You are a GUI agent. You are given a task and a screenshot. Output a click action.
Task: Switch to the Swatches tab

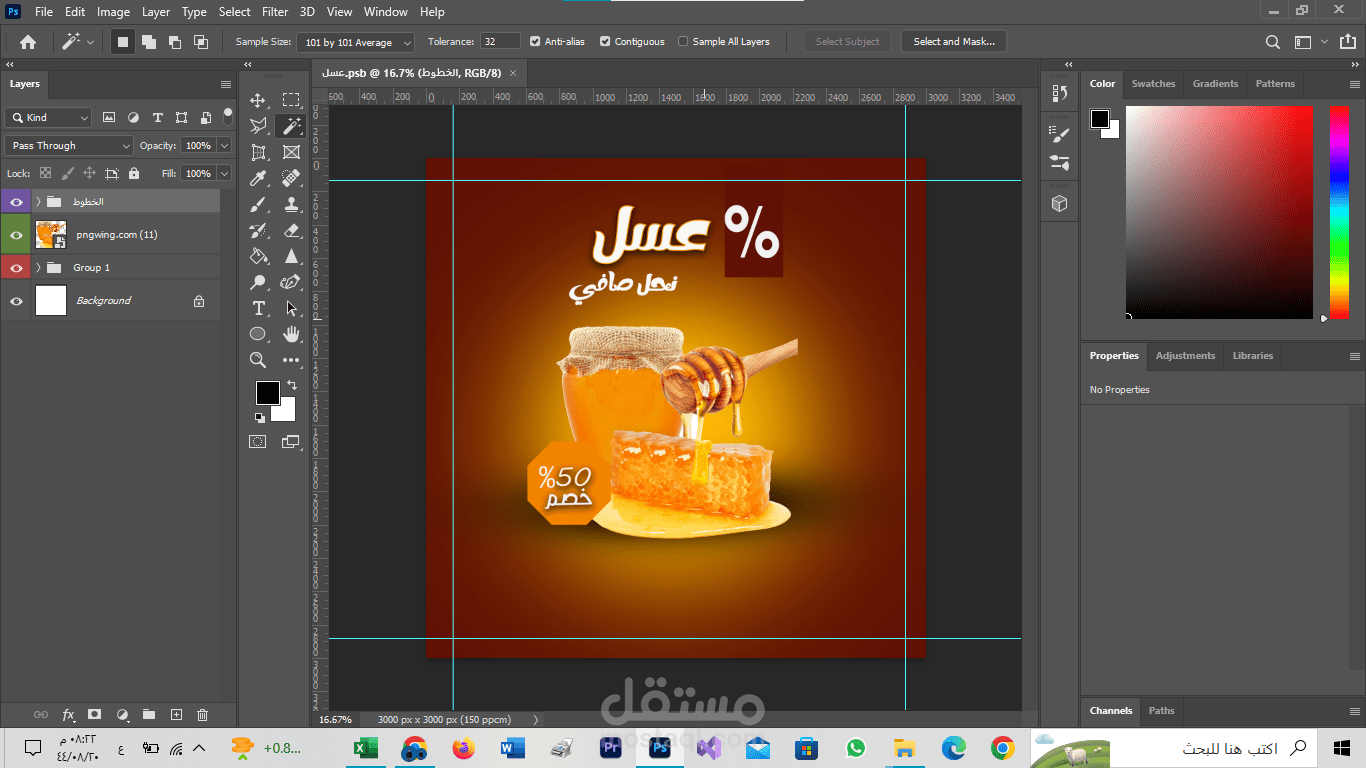[x=1153, y=84]
